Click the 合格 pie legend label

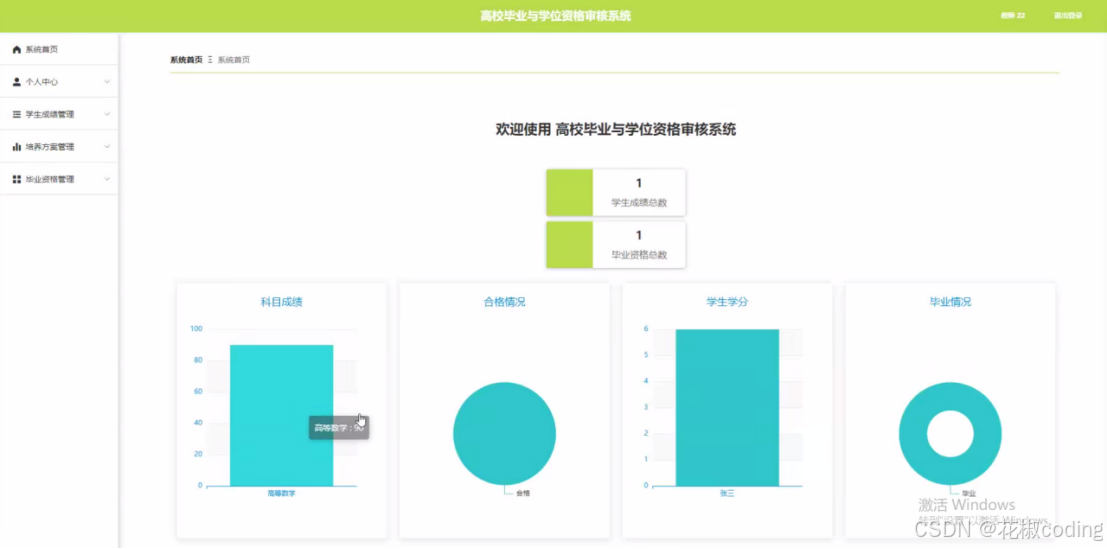[x=522, y=493]
